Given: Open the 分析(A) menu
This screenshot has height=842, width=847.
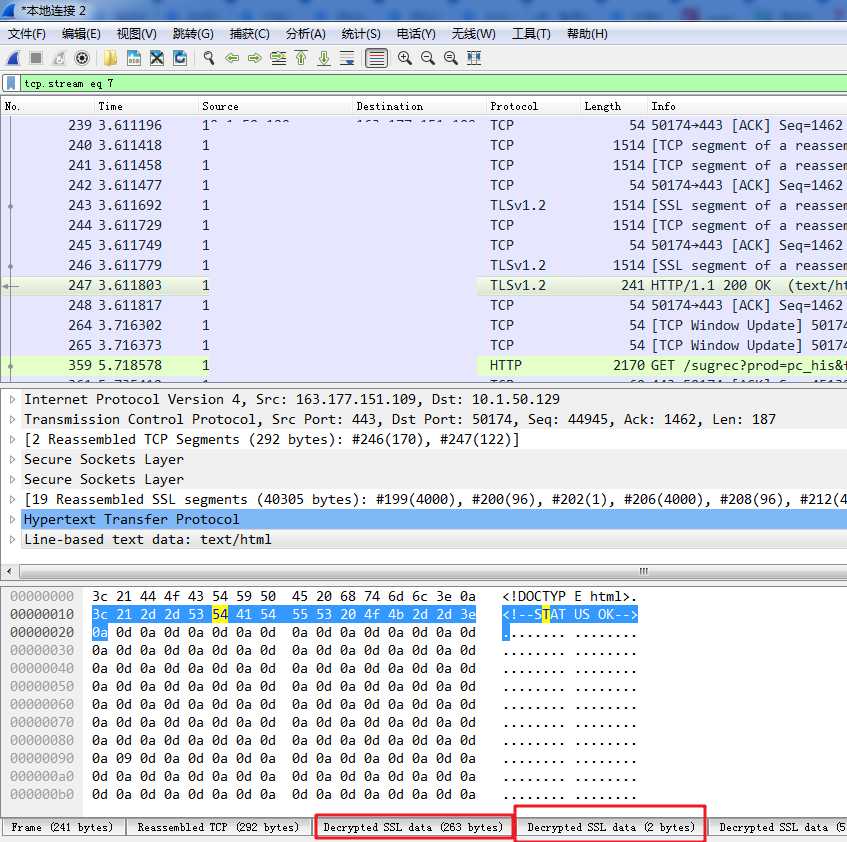Looking at the screenshot, I should click(x=306, y=34).
